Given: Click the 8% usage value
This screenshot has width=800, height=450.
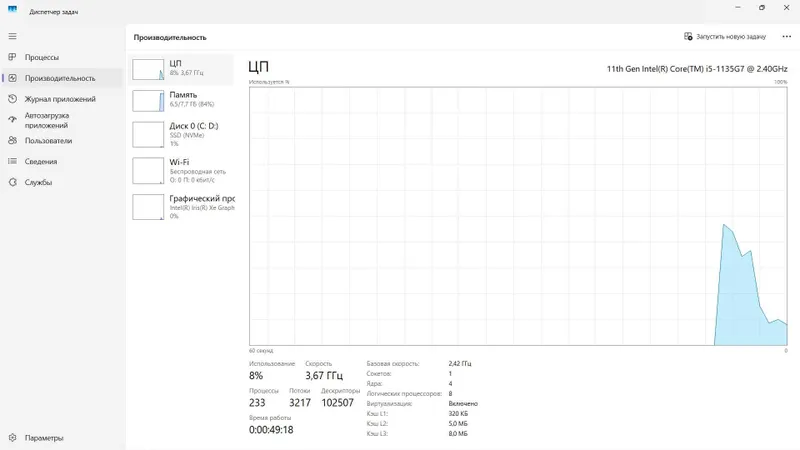Looking at the screenshot, I should [256, 376].
